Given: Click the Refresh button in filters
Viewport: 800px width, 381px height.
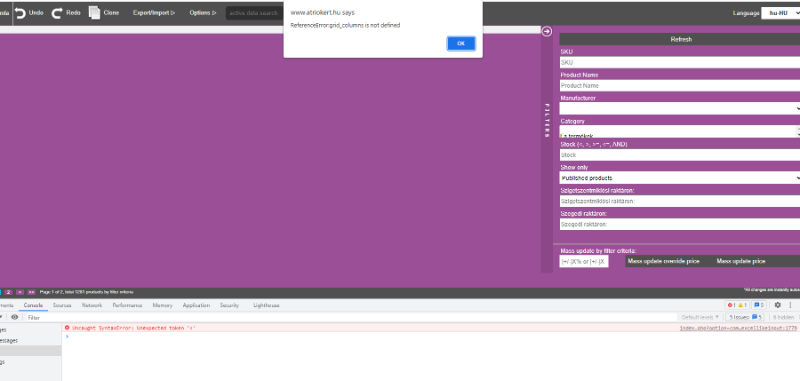Looking at the screenshot, I should tap(680, 39).
